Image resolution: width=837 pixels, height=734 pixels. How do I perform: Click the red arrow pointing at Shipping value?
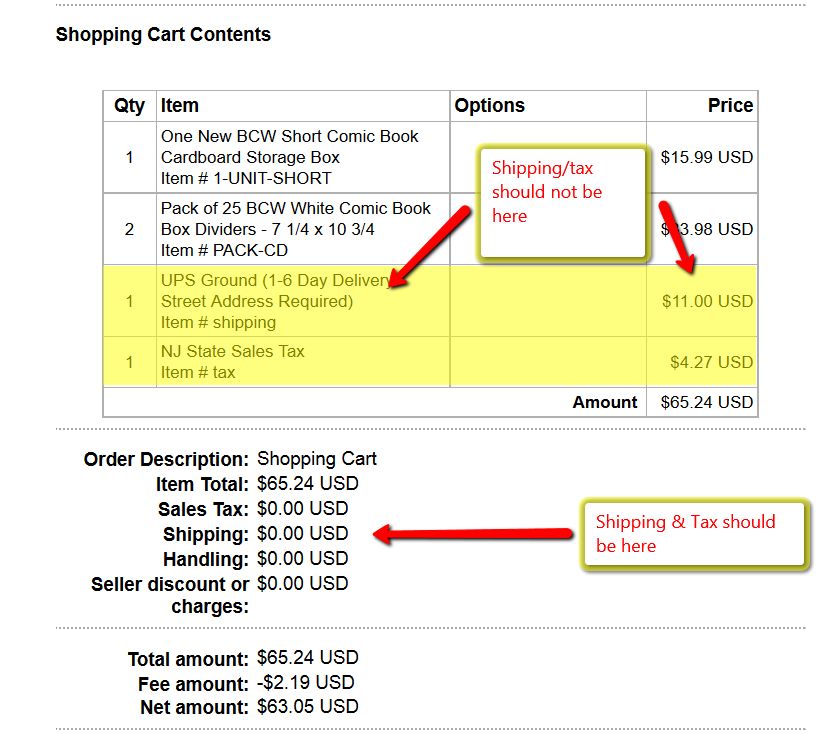pyautogui.click(x=472, y=534)
